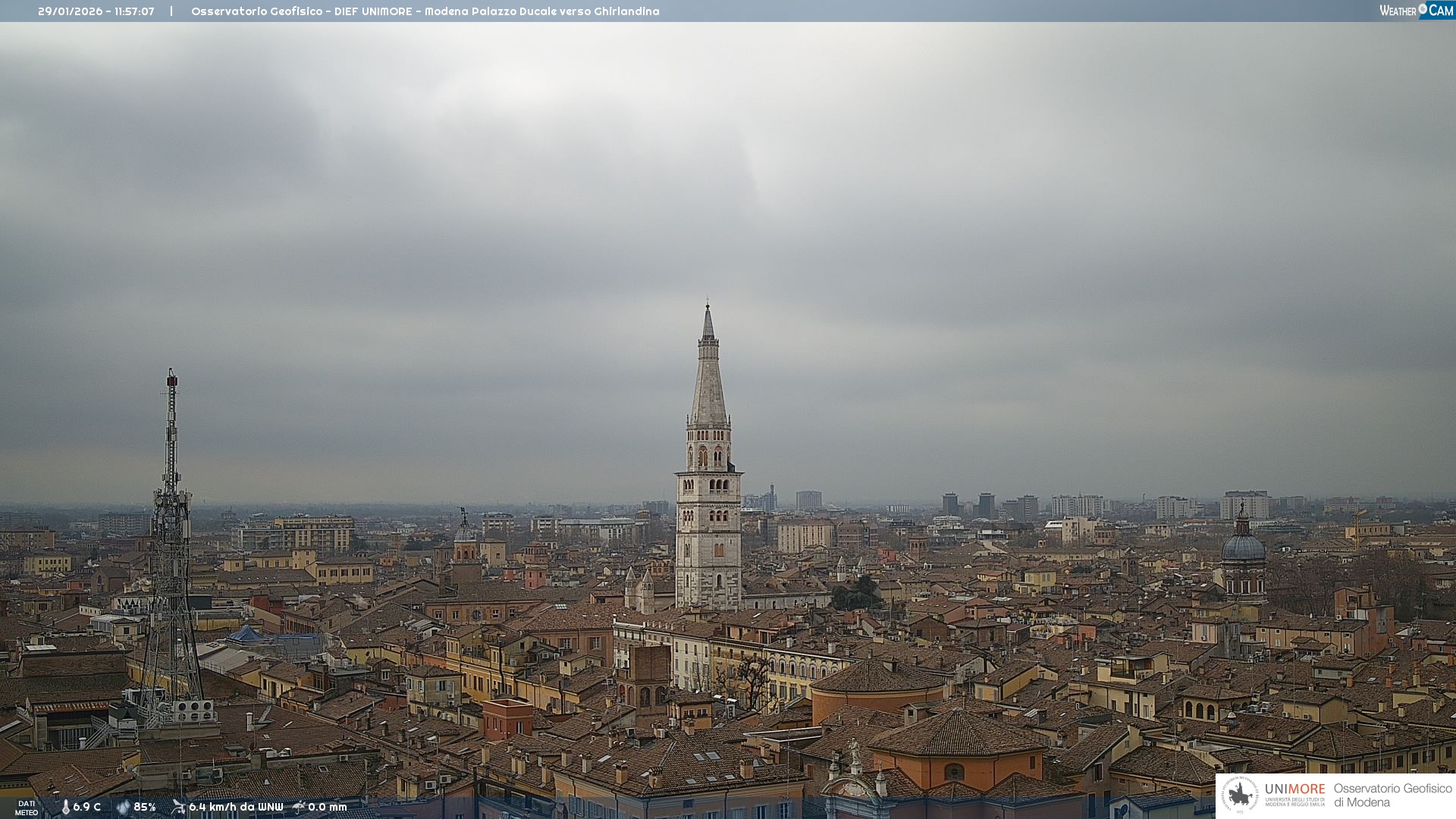The height and width of the screenshot is (819, 1456).
Task: Select the 85% humidity value
Action: coord(144,807)
